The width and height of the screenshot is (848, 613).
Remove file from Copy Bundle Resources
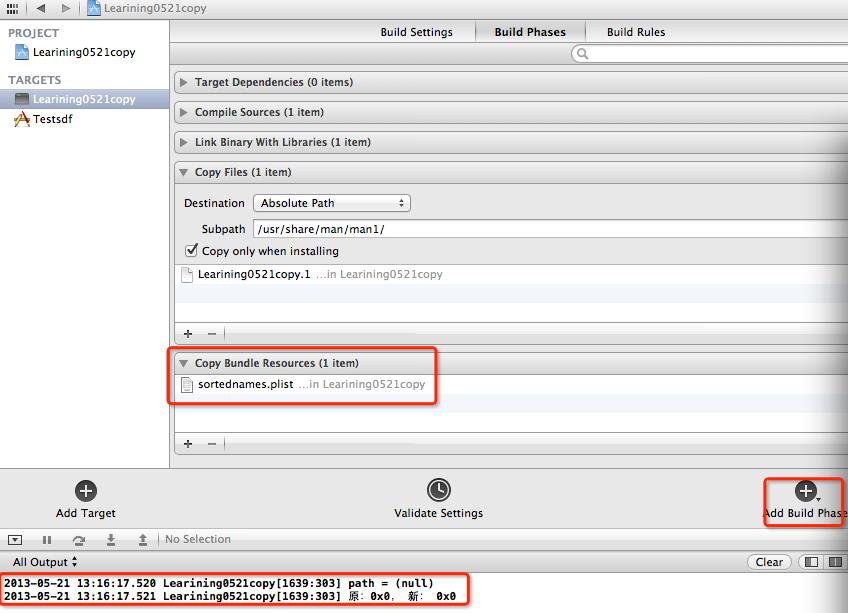(x=212, y=444)
